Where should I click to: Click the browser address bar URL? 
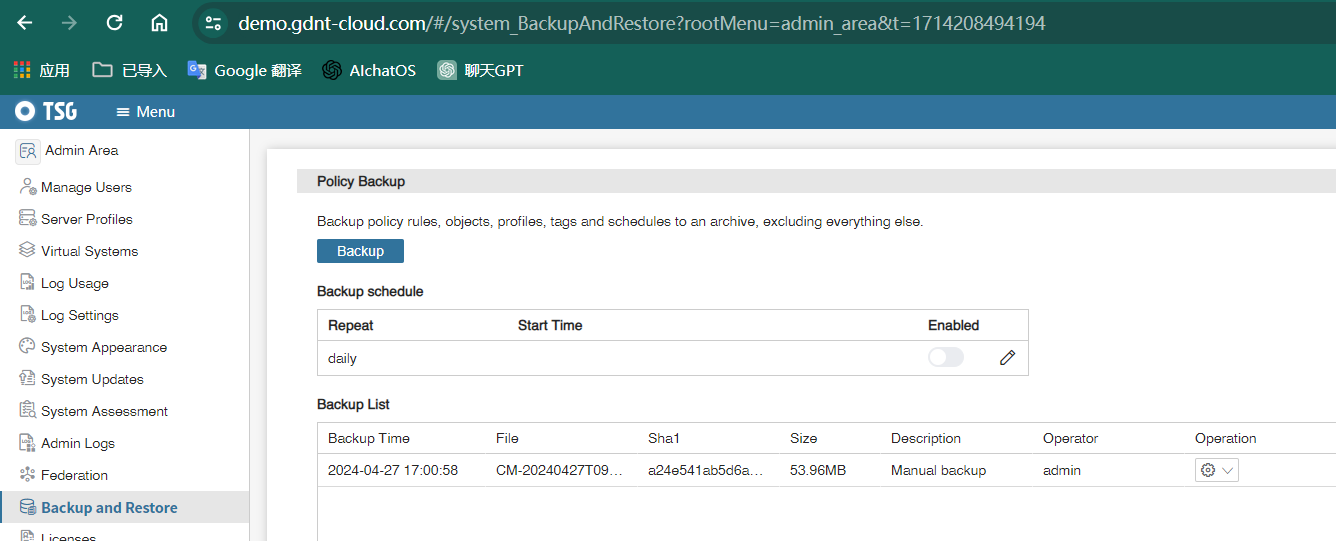pyautogui.click(x=641, y=22)
